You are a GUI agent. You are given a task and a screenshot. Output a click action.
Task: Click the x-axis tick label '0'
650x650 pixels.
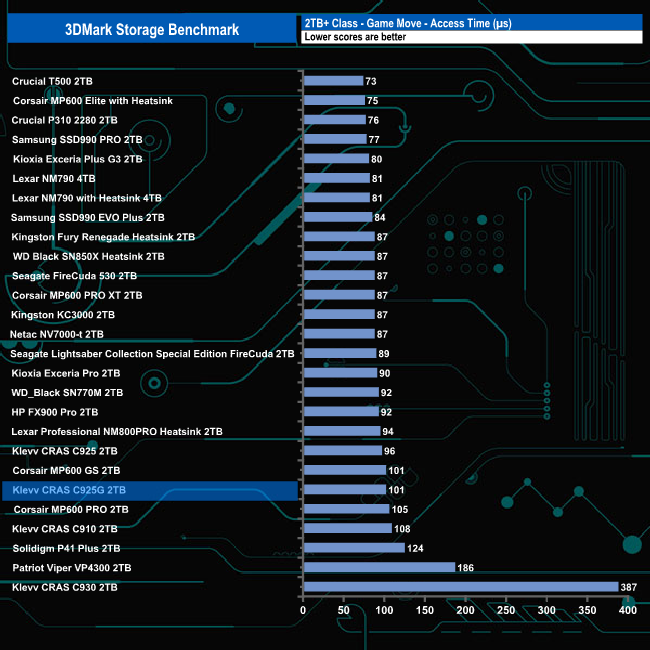[x=303, y=611]
